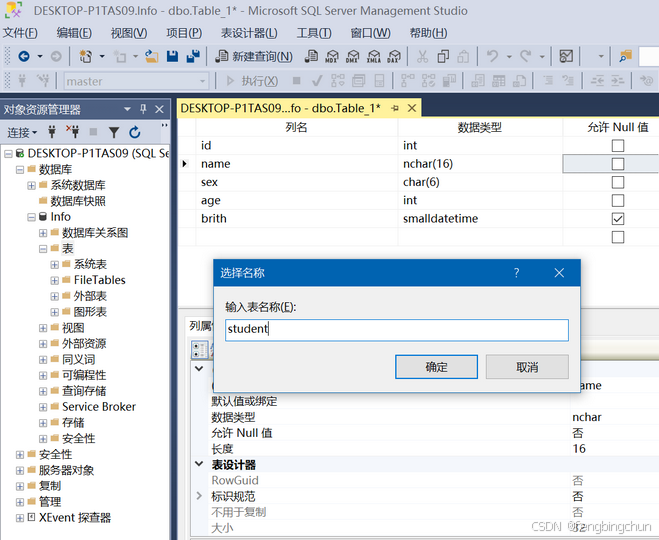Open the 视图(V) menu
Viewport: 659px width, 540px height.
pyautogui.click(x=129, y=33)
